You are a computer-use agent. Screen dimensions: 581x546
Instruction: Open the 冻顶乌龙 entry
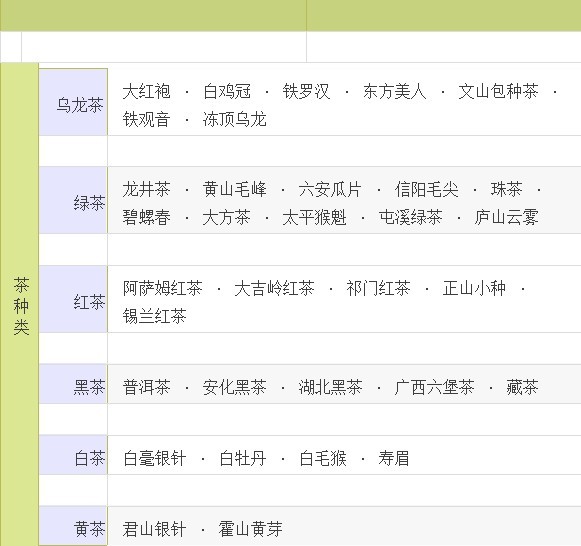pos(235,120)
